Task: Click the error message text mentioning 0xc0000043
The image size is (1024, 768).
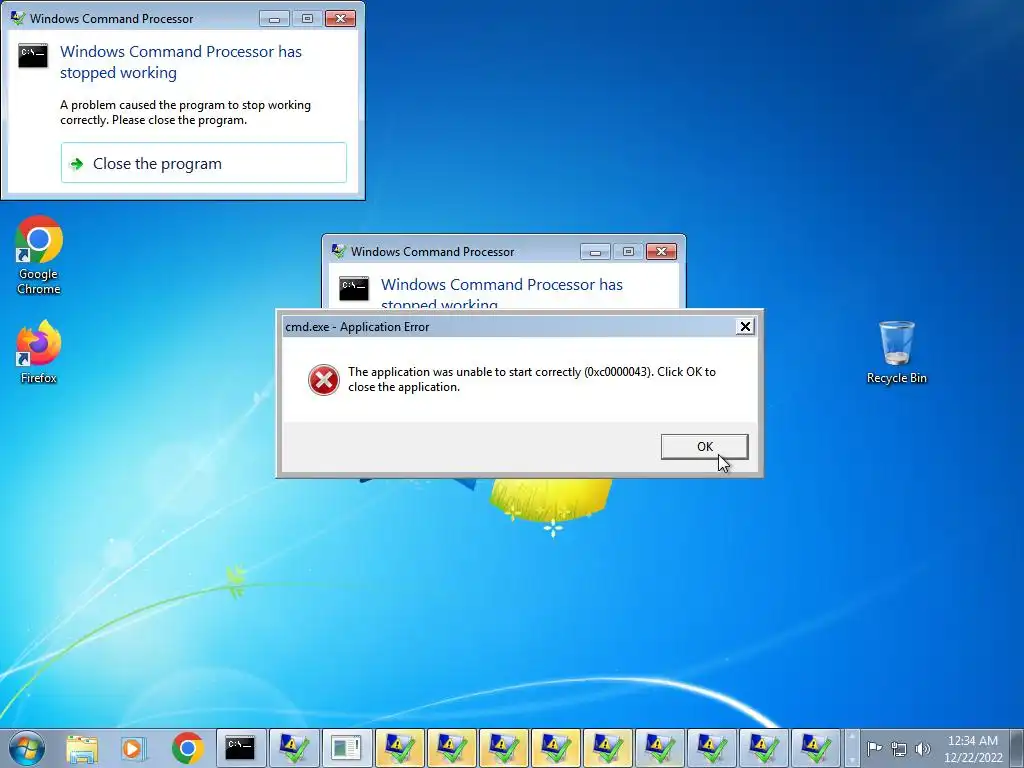Action: click(x=532, y=379)
